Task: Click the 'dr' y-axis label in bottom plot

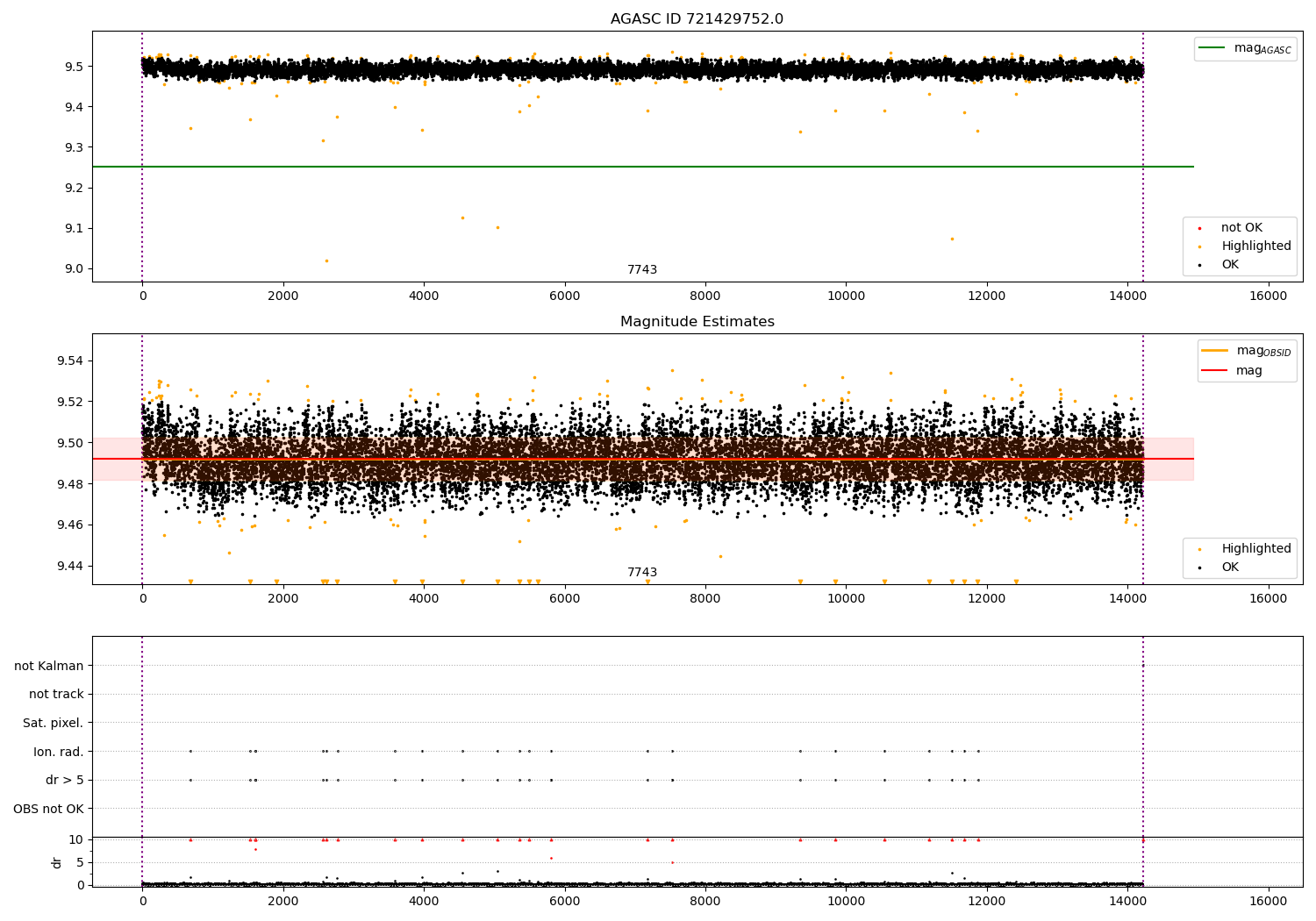Action: (x=57, y=862)
